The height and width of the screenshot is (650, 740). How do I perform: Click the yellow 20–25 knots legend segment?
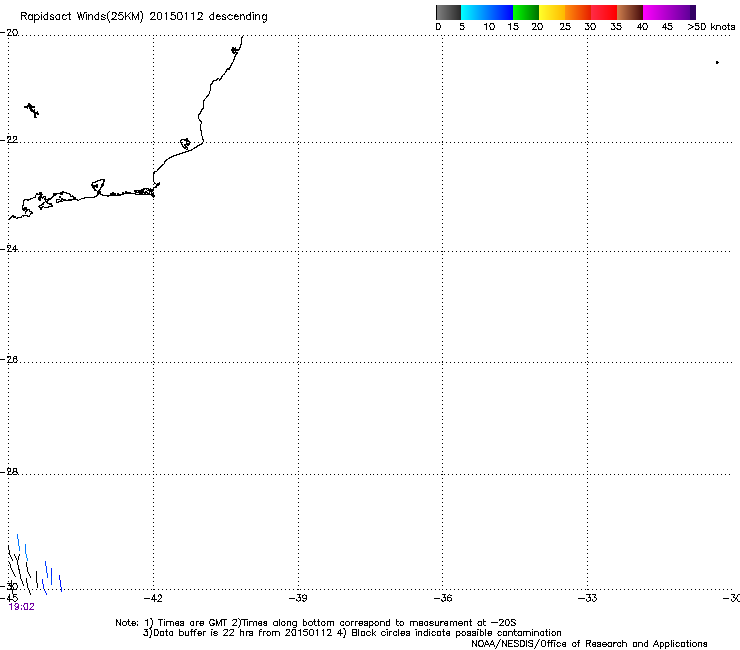click(552, 12)
